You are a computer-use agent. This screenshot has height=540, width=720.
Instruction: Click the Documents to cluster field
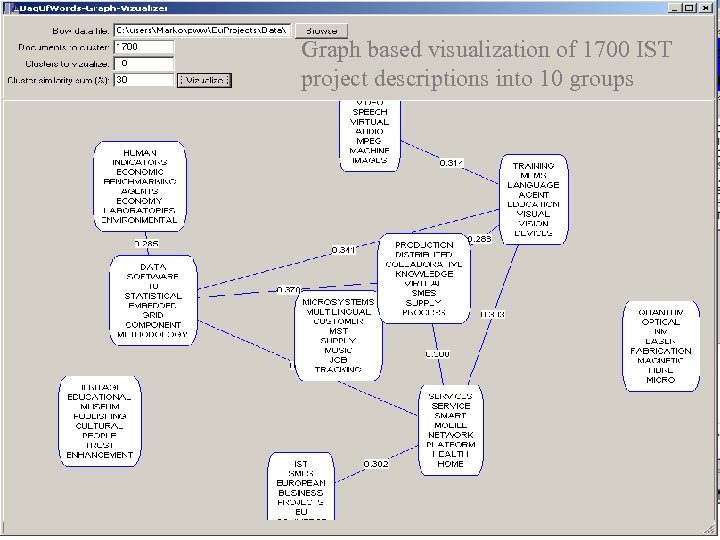(144, 47)
